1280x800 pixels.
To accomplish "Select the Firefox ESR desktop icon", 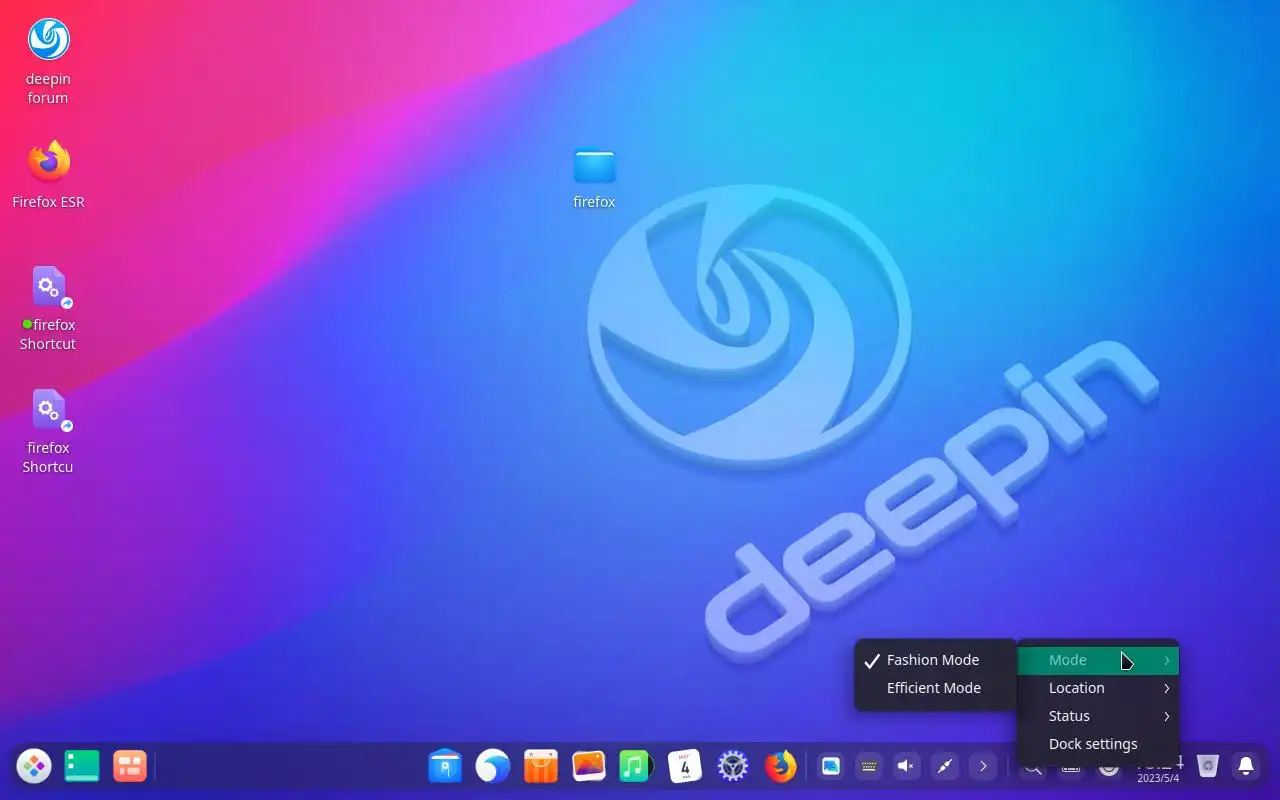I will (x=48, y=175).
